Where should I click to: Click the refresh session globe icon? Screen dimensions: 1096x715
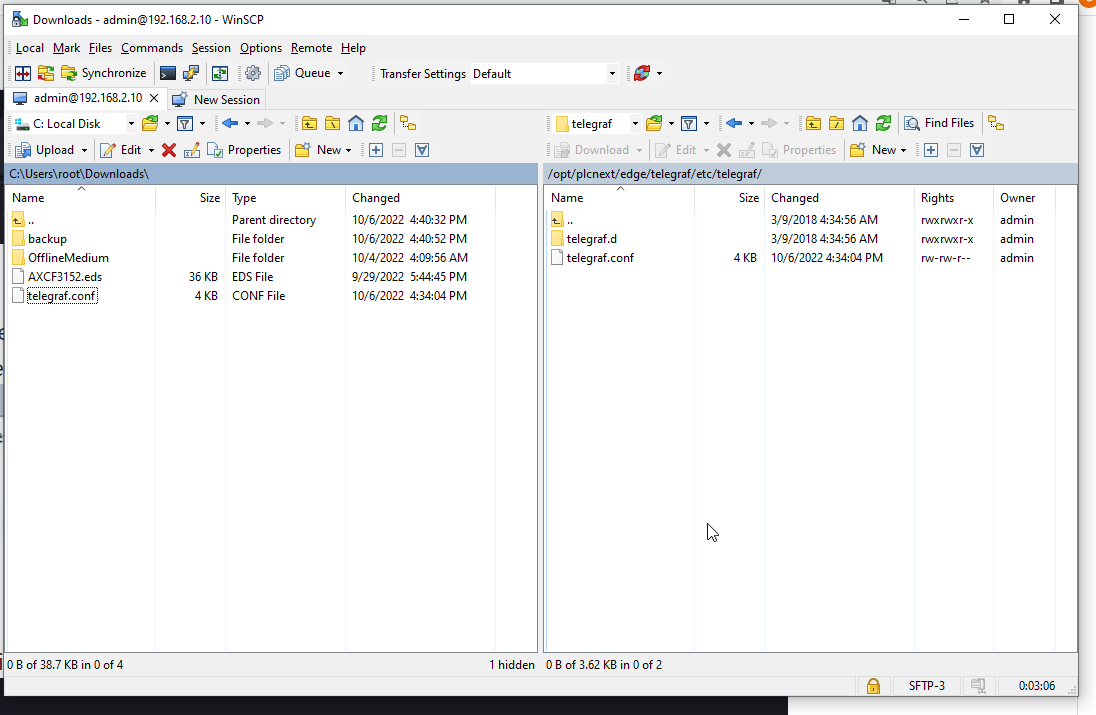point(642,73)
